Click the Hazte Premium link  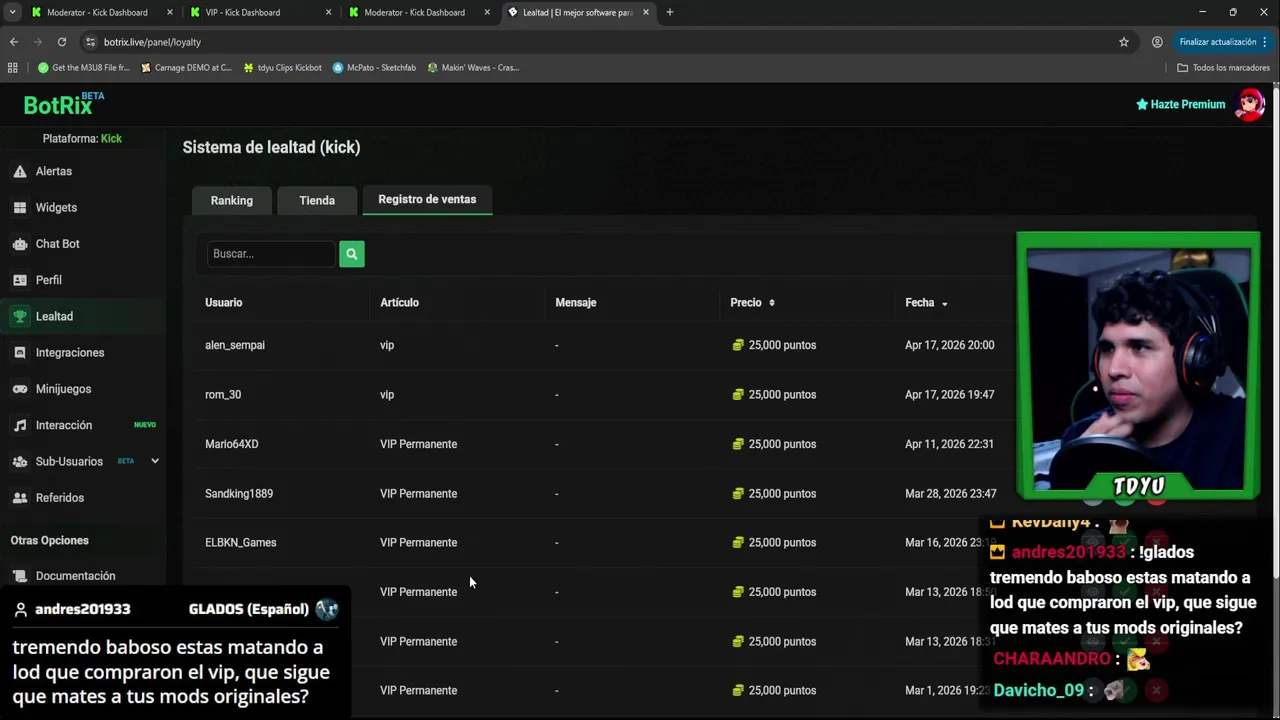click(x=1180, y=104)
